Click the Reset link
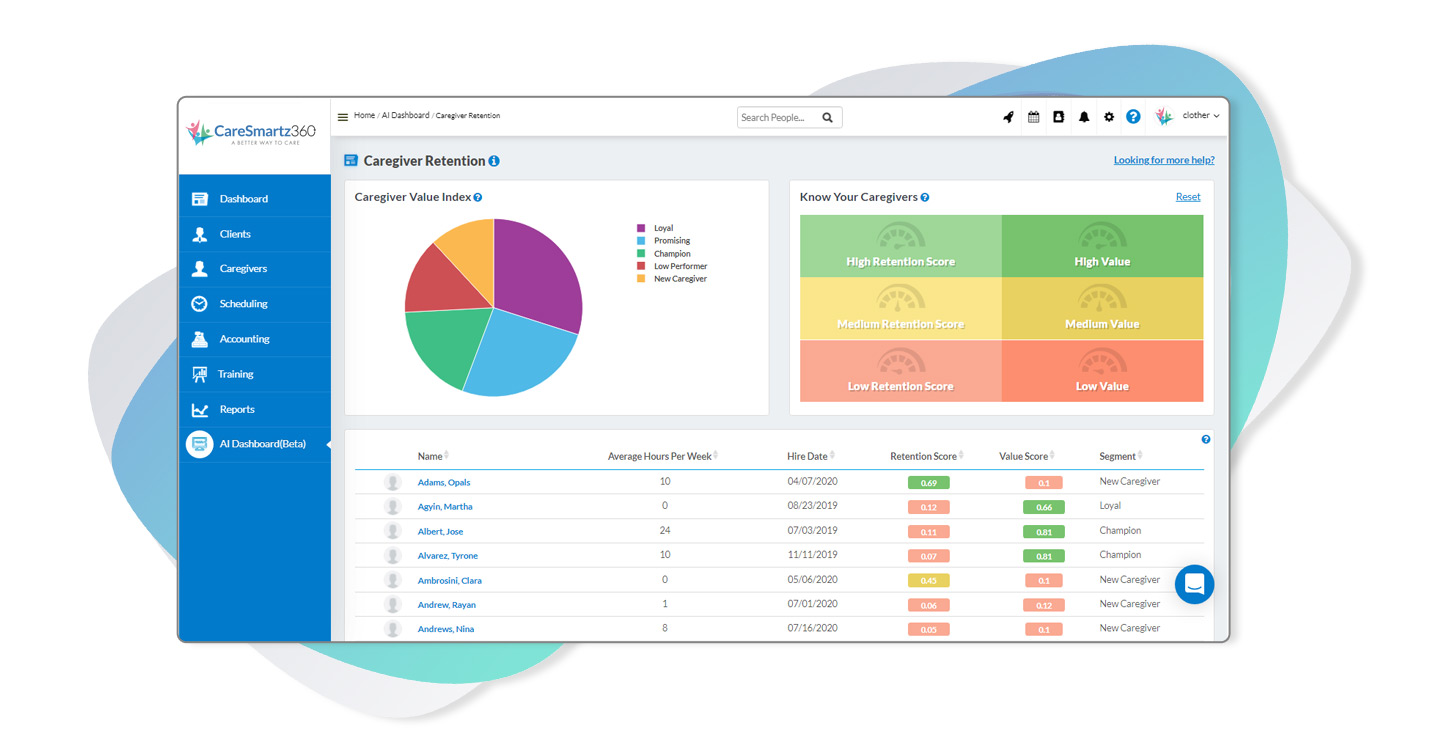 (1188, 197)
